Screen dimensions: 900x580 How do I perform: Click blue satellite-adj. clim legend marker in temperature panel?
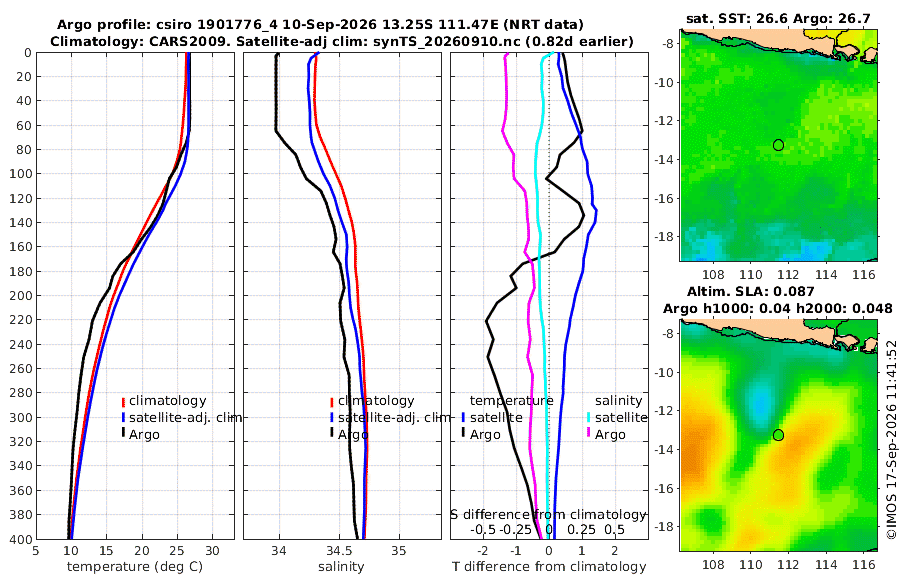123,417
